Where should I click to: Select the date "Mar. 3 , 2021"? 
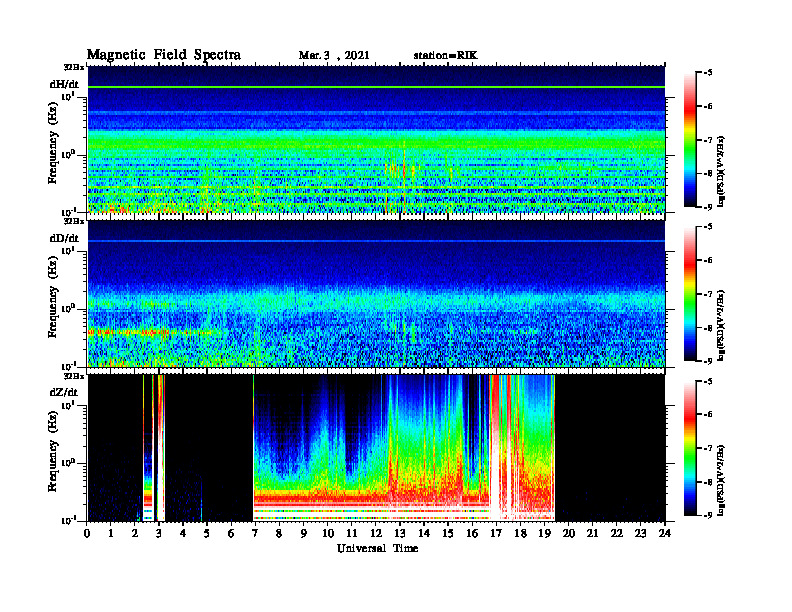click(x=334, y=56)
